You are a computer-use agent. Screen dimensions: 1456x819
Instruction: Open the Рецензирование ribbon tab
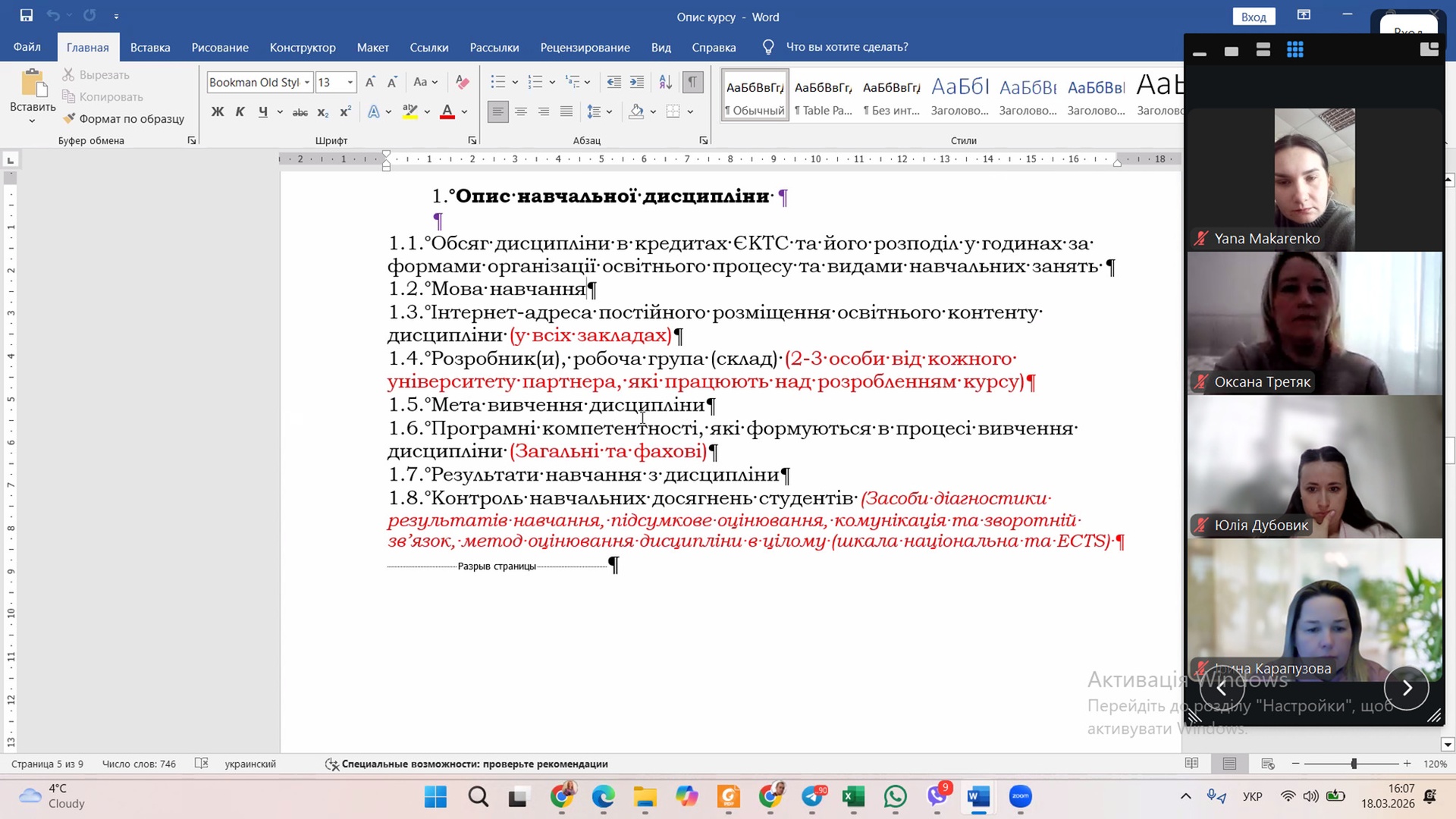(585, 47)
